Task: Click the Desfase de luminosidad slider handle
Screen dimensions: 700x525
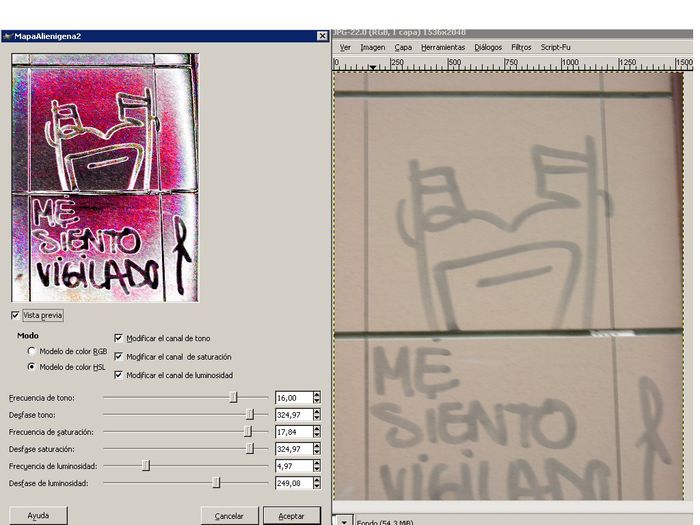Action: click(216, 483)
